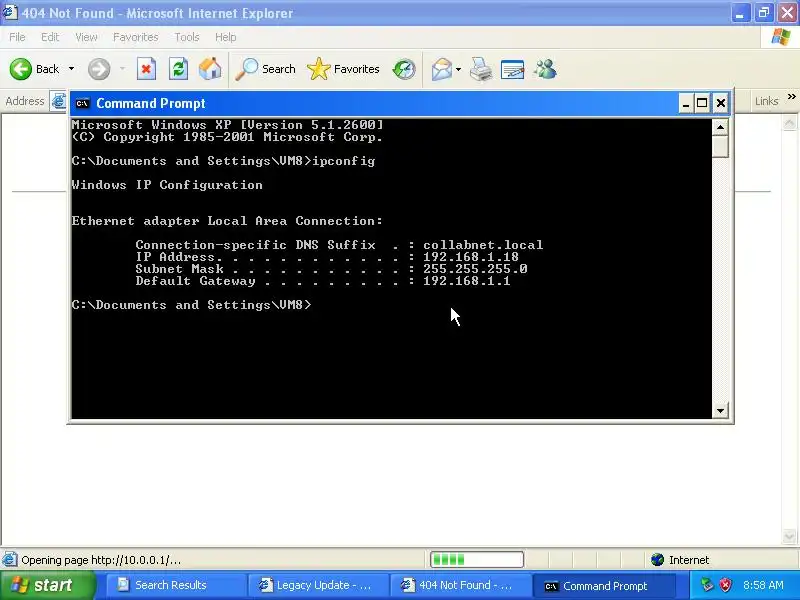Refresh the page with the green arrows icon
Image resolution: width=800 pixels, height=600 pixels.
pyautogui.click(x=178, y=69)
